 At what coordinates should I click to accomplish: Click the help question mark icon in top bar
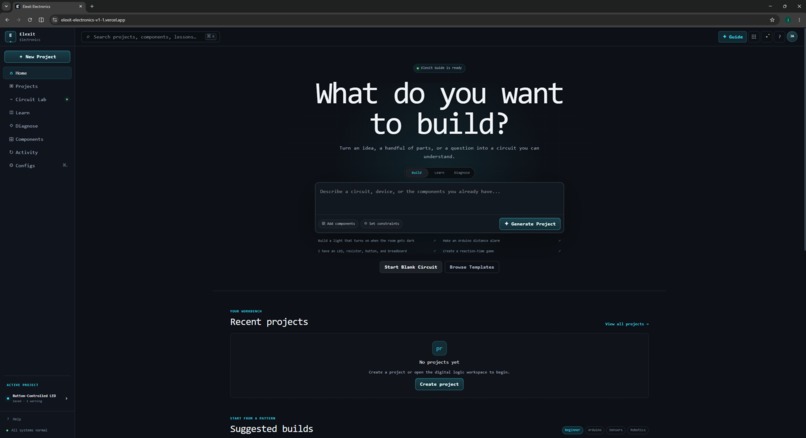click(779, 36)
